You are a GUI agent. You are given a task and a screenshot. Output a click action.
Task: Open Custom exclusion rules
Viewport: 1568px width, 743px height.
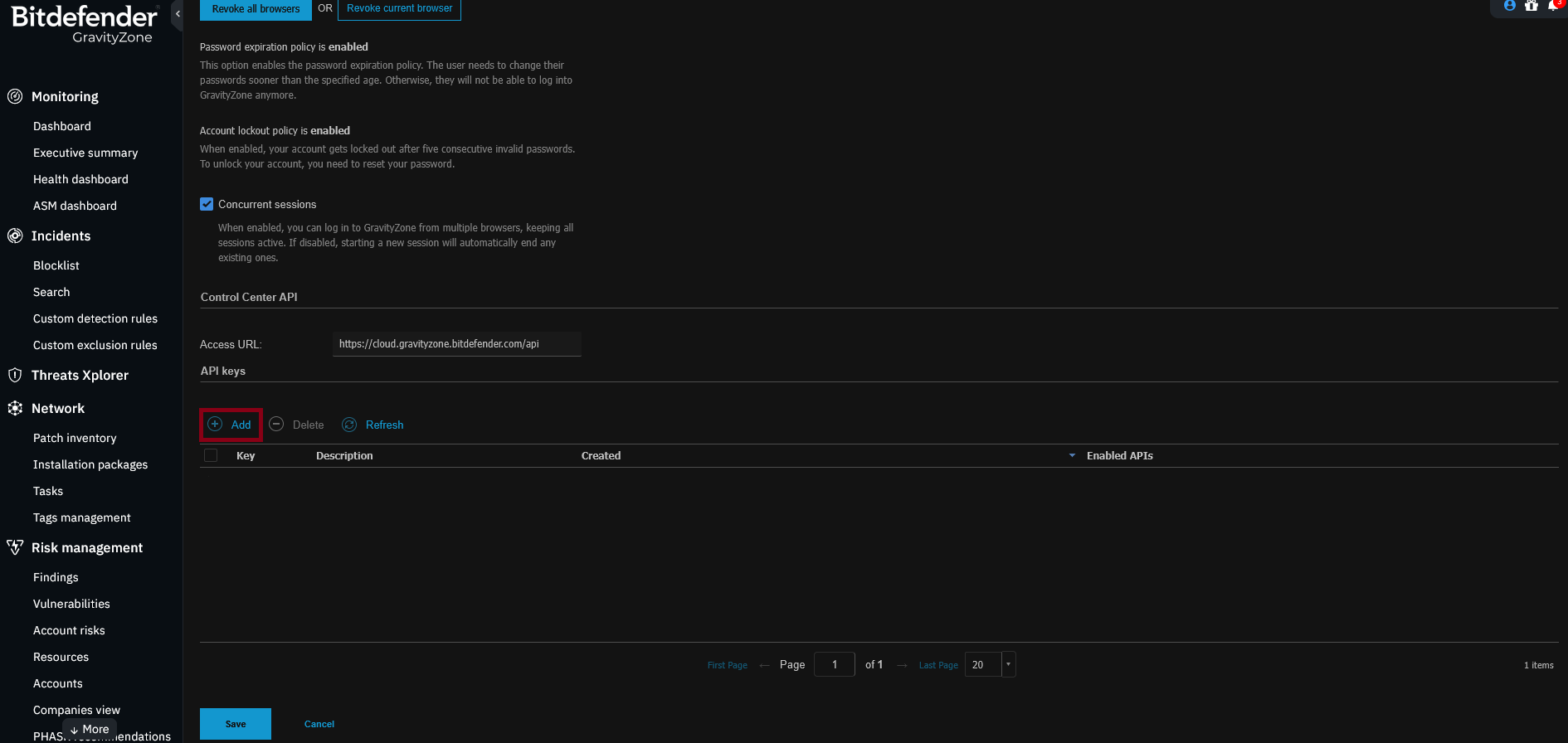point(95,345)
